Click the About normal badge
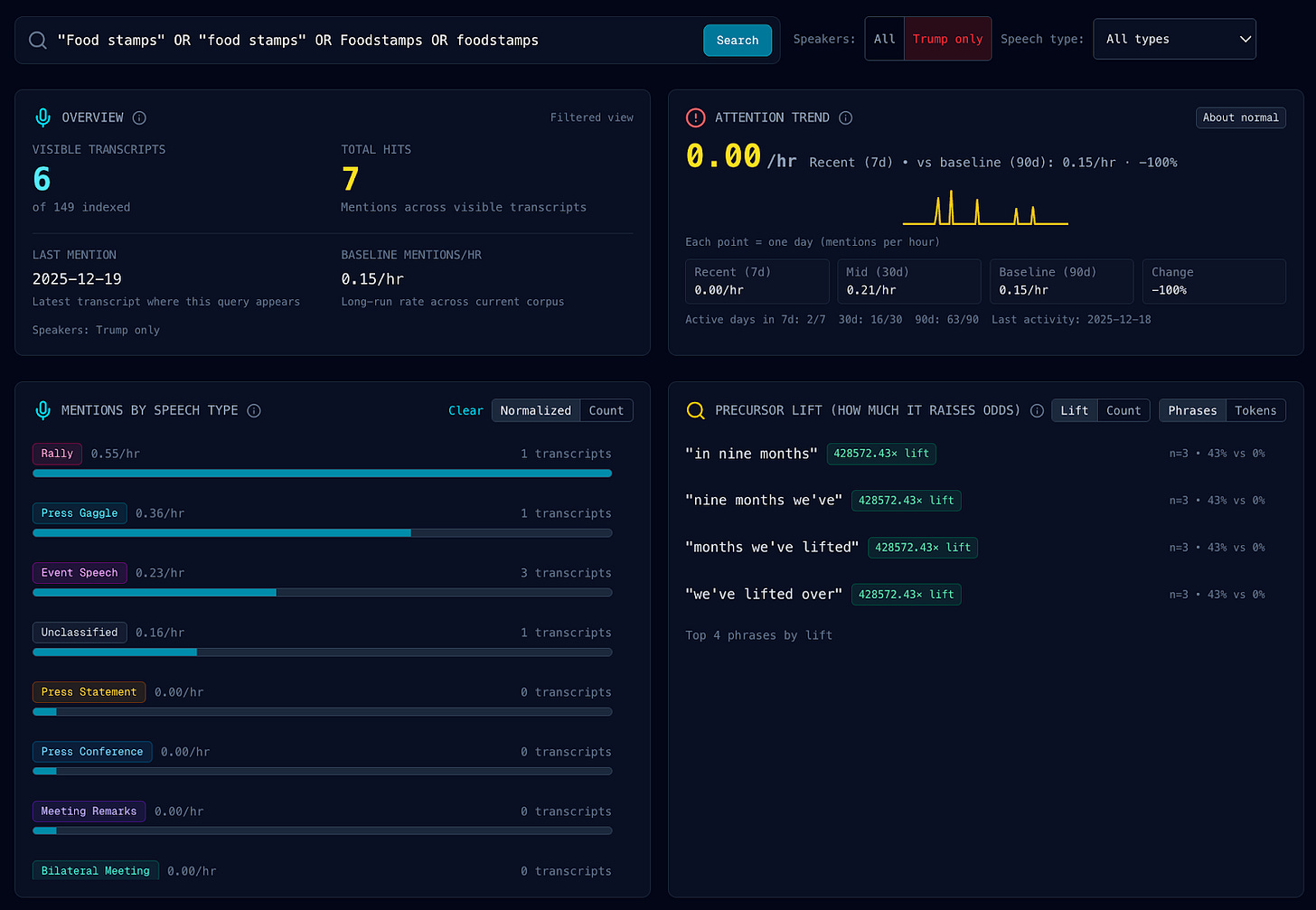Image resolution: width=1316 pixels, height=910 pixels. coord(1240,117)
